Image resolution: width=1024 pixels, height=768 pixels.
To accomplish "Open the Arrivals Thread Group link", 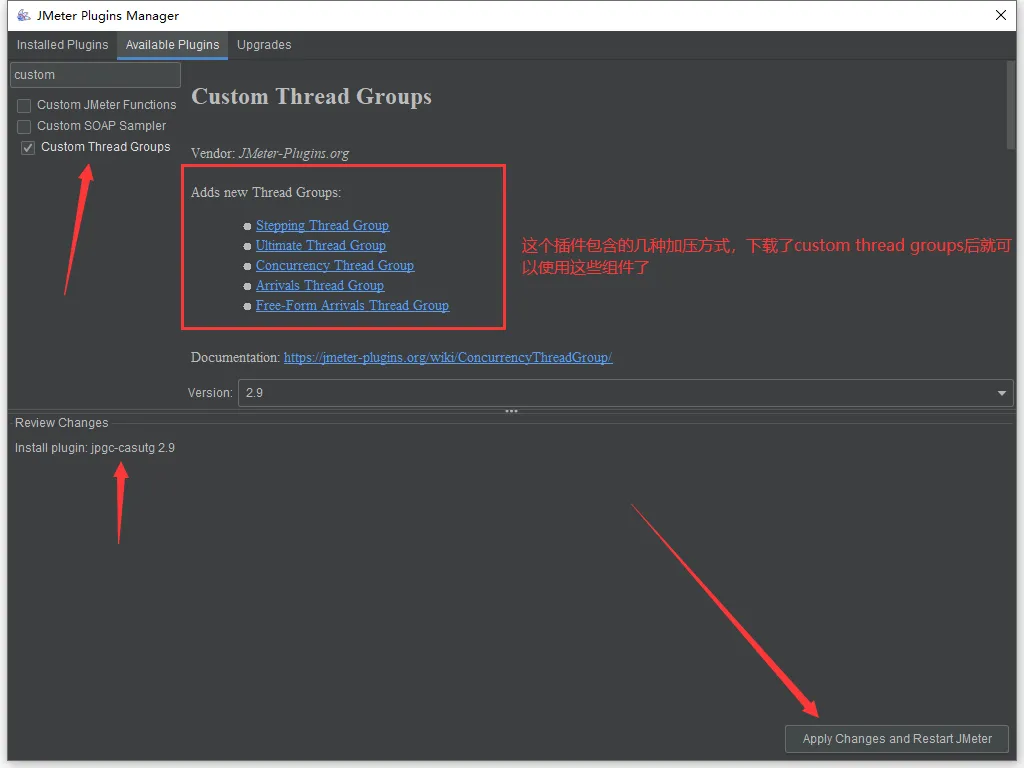I will point(319,285).
